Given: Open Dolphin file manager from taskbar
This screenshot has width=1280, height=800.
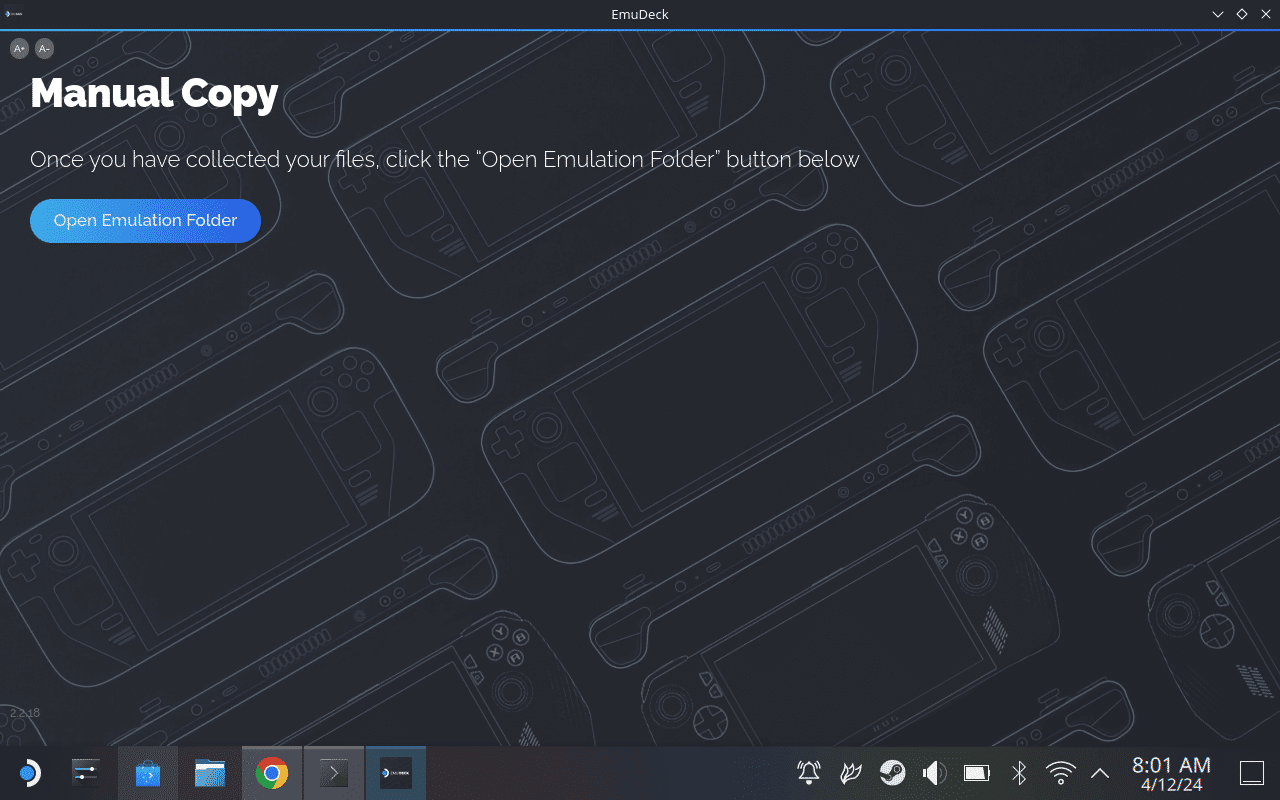Looking at the screenshot, I should click(x=210, y=773).
